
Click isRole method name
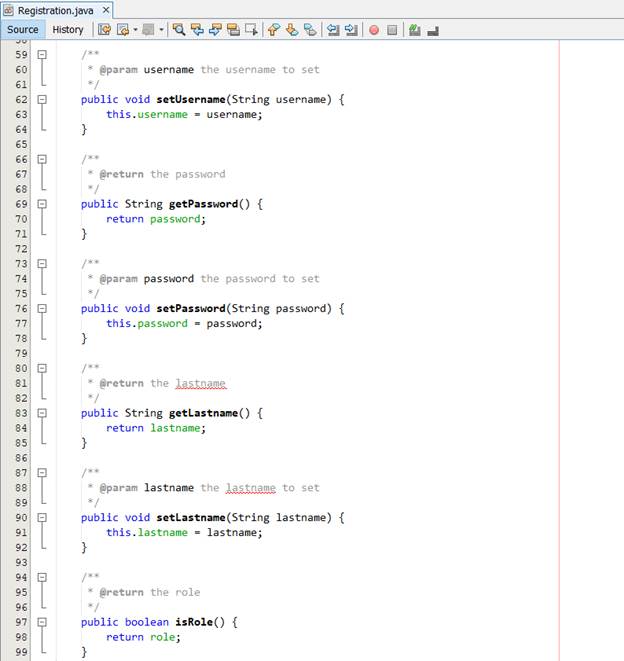point(194,622)
